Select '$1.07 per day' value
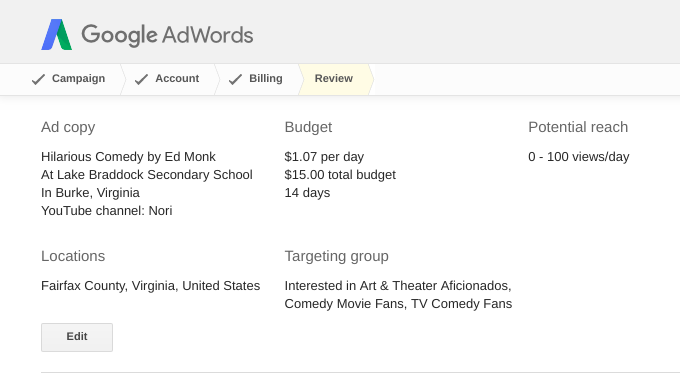The height and width of the screenshot is (379, 680). click(x=324, y=157)
